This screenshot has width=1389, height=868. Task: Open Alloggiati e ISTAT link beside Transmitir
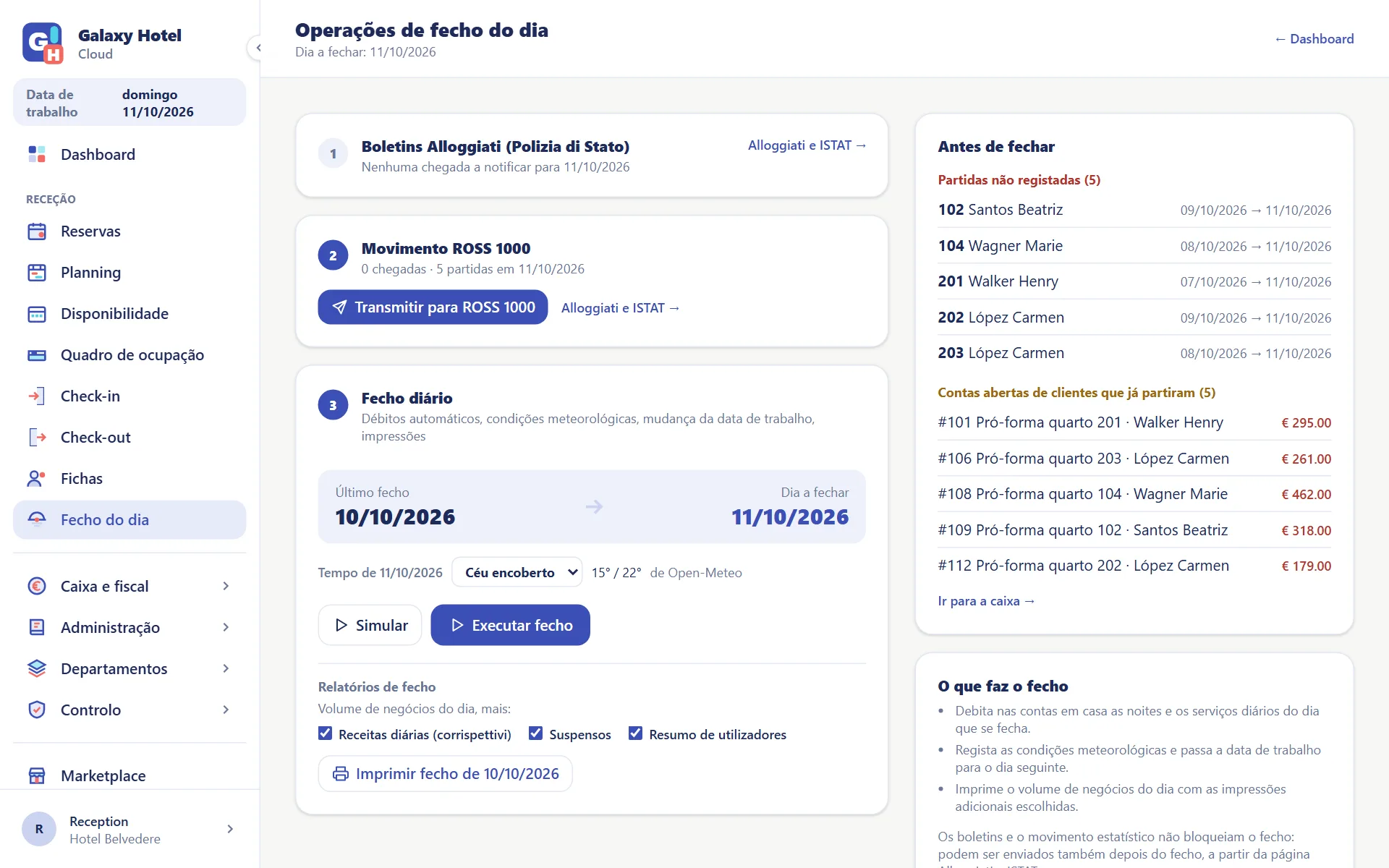pos(620,308)
